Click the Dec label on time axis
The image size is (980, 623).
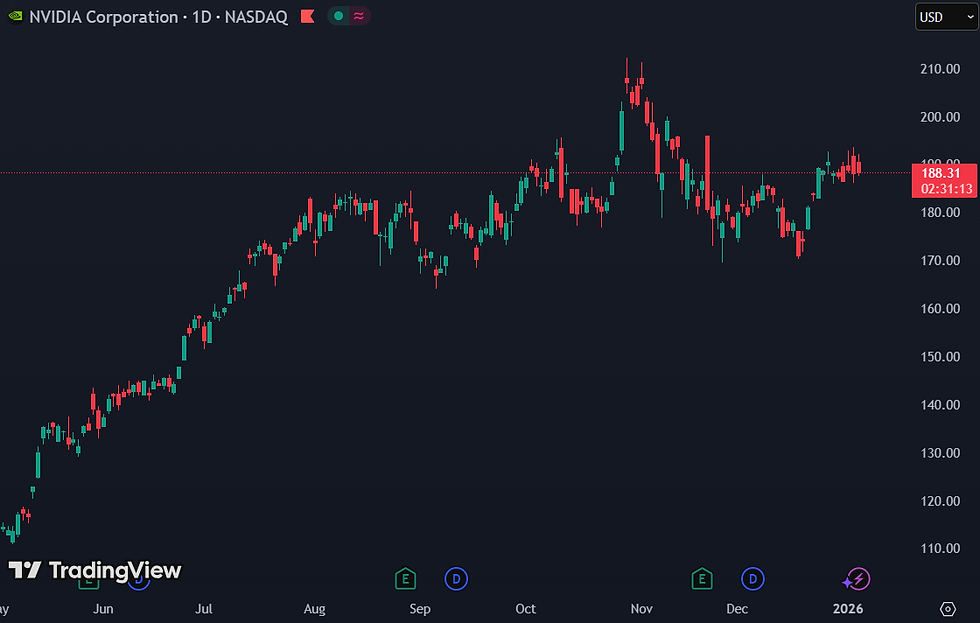point(737,609)
